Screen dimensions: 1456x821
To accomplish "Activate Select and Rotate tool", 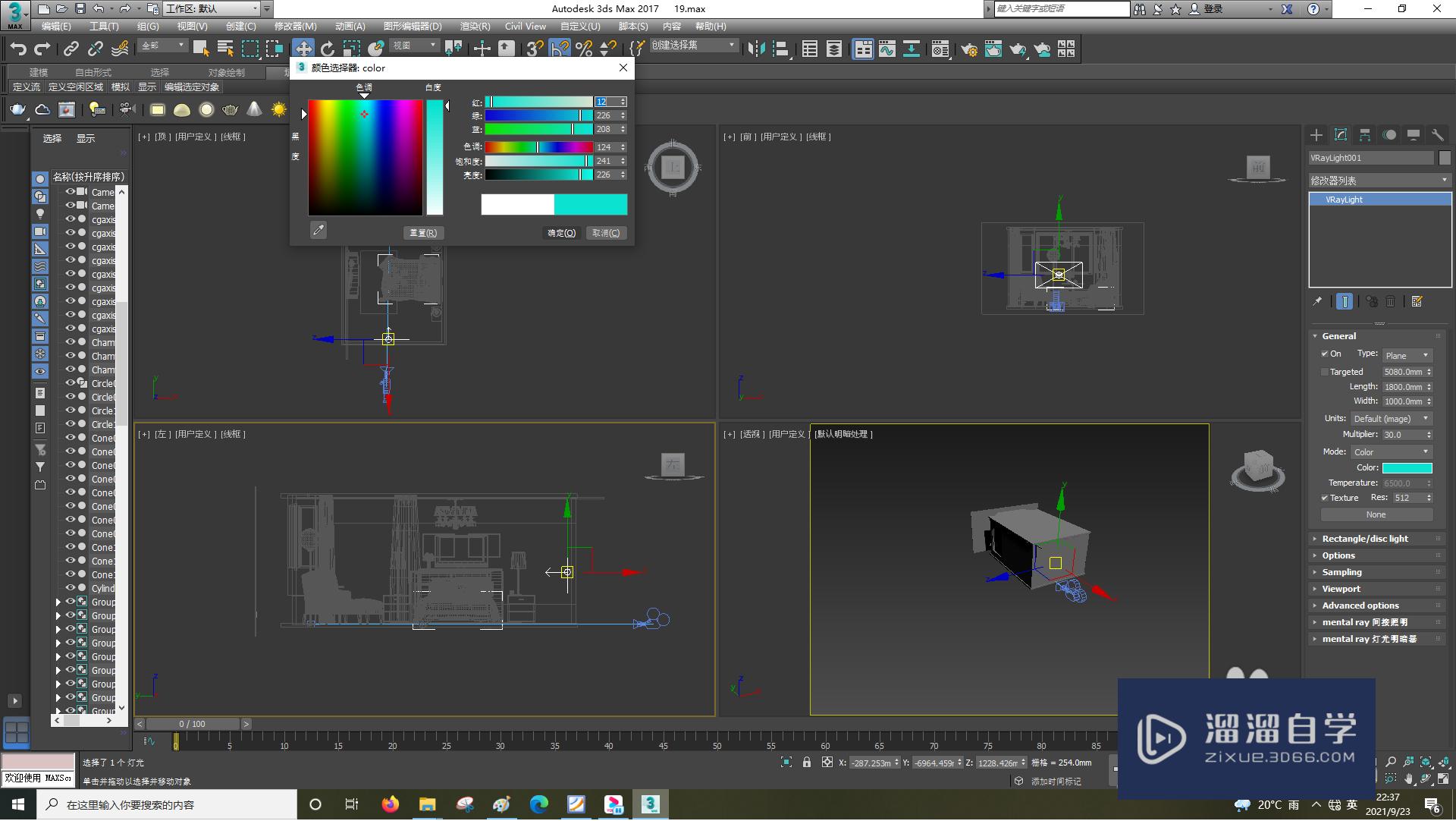I will point(328,49).
